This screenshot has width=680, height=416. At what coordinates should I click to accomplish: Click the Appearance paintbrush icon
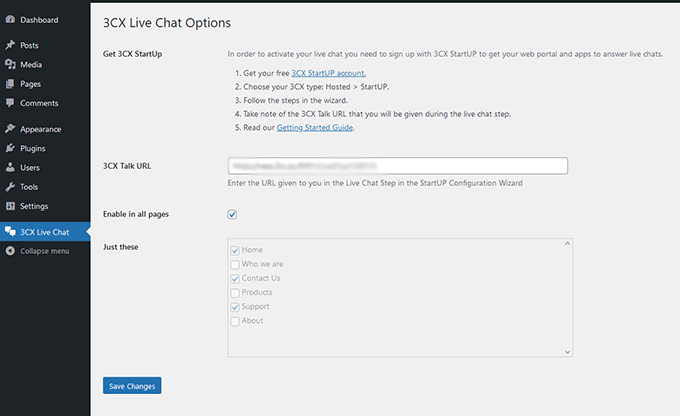(10, 129)
